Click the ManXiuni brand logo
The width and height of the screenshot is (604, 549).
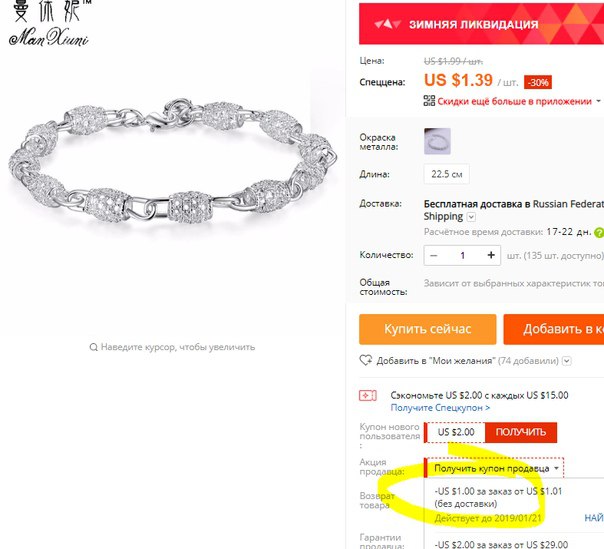pyautogui.click(x=49, y=24)
